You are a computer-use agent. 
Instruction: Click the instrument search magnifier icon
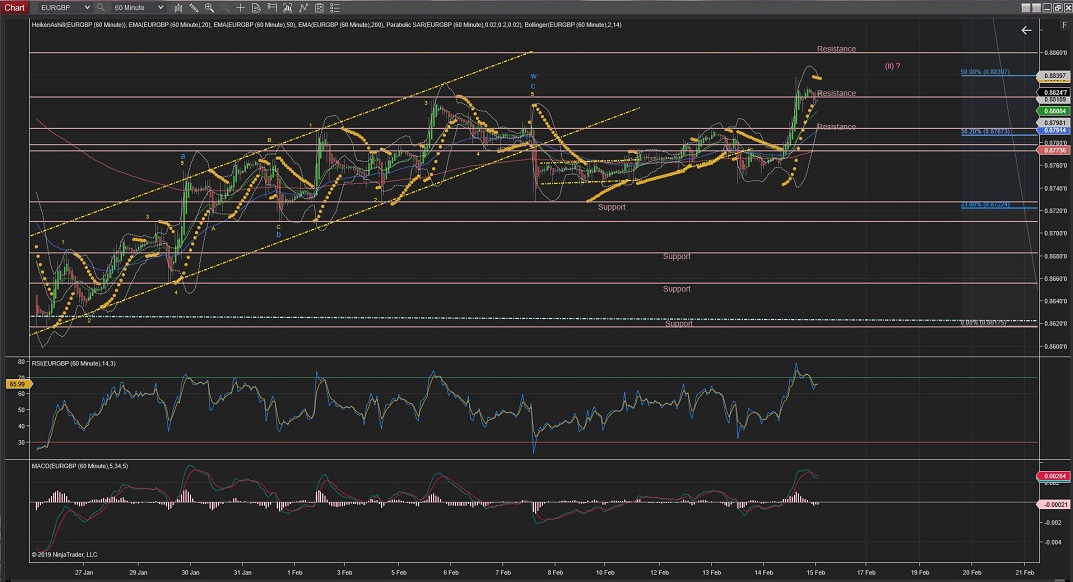(100, 7)
